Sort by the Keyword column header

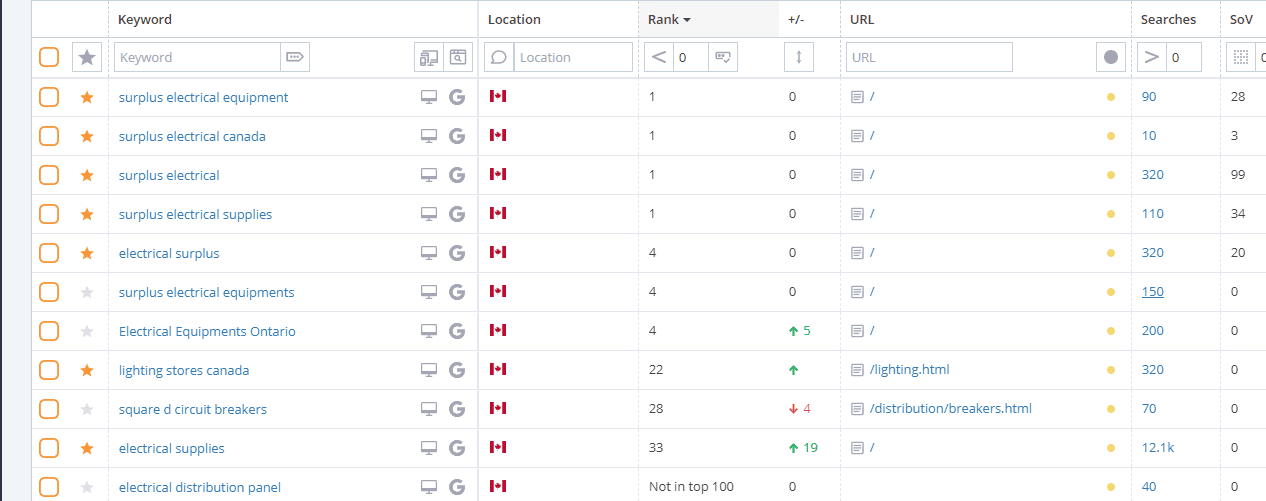145,19
